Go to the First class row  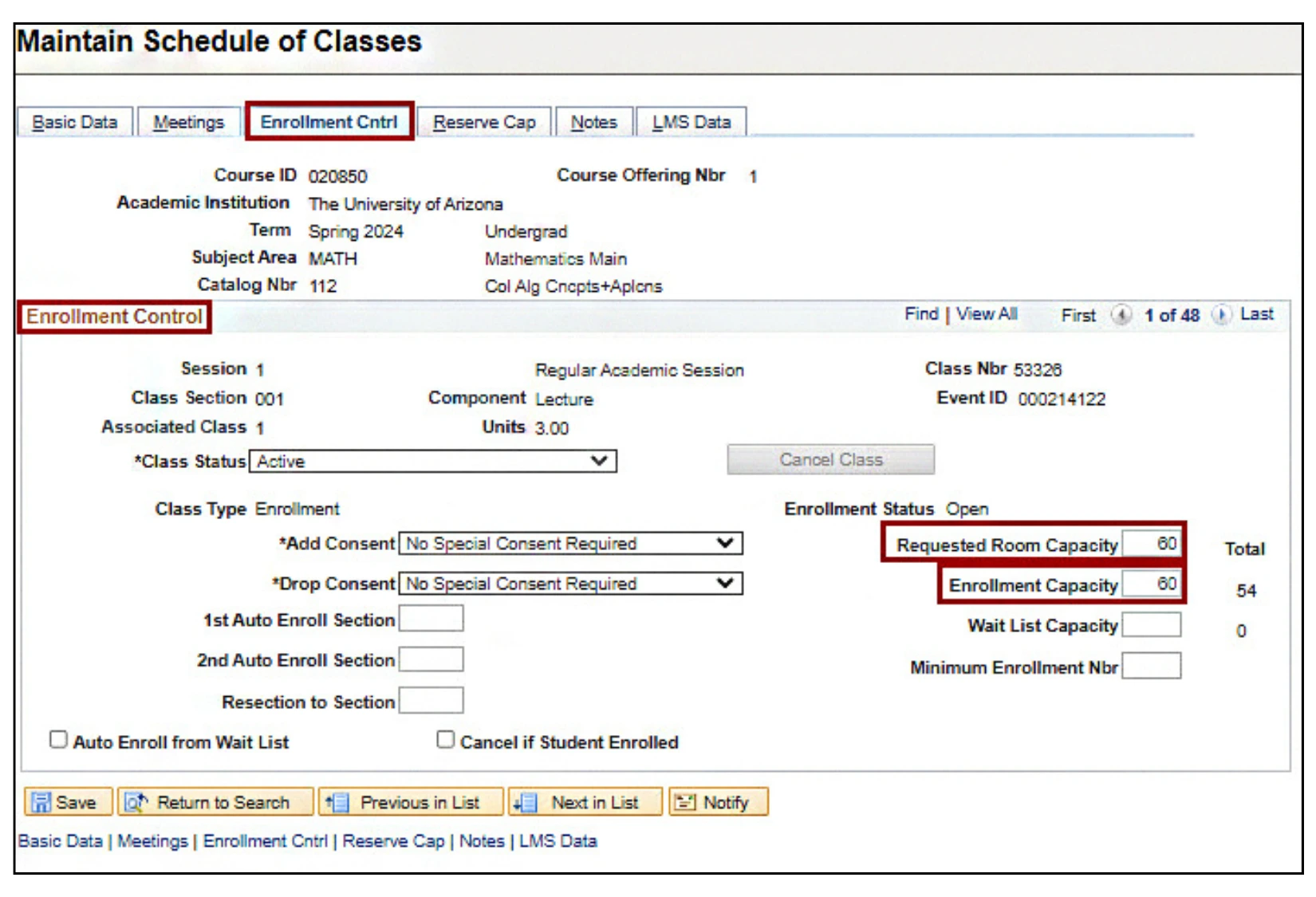coord(1078,316)
